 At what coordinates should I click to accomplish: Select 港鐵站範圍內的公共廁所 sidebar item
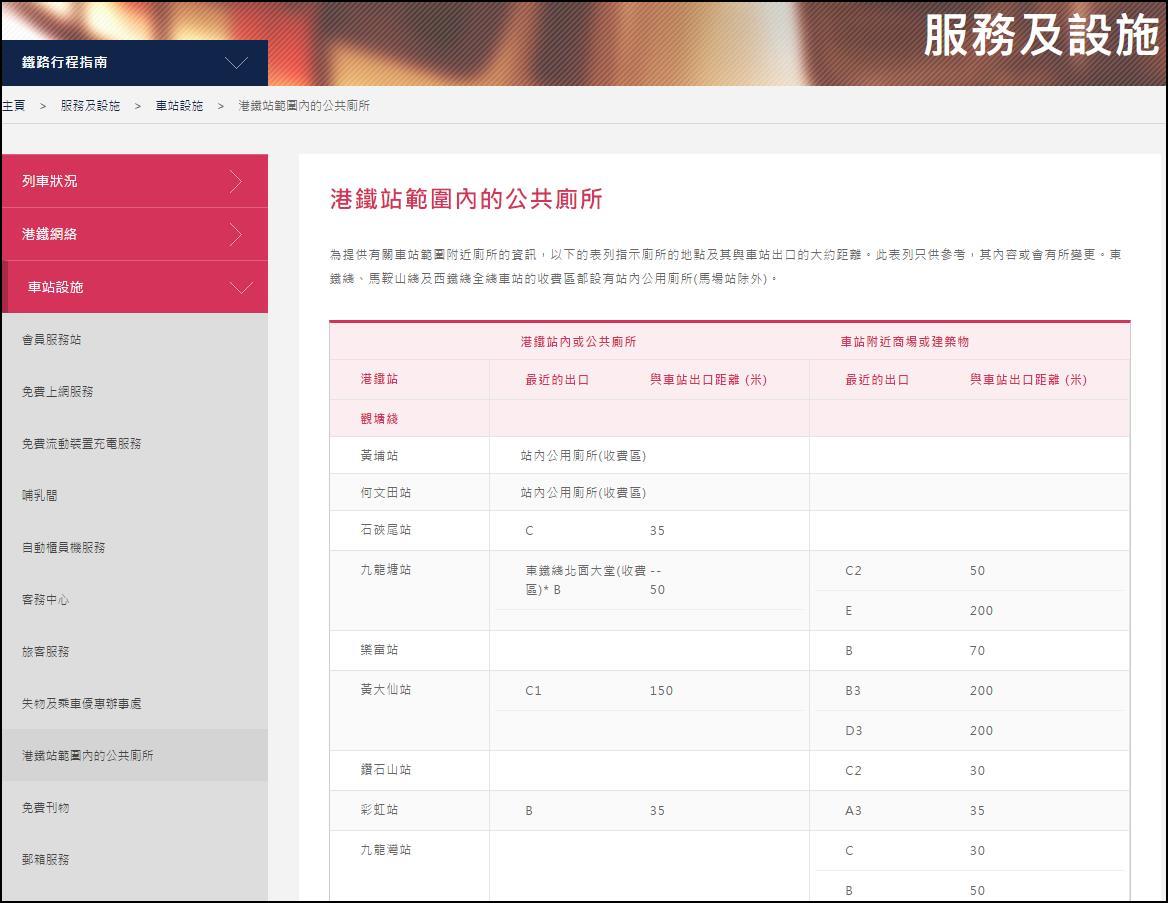[88, 756]
